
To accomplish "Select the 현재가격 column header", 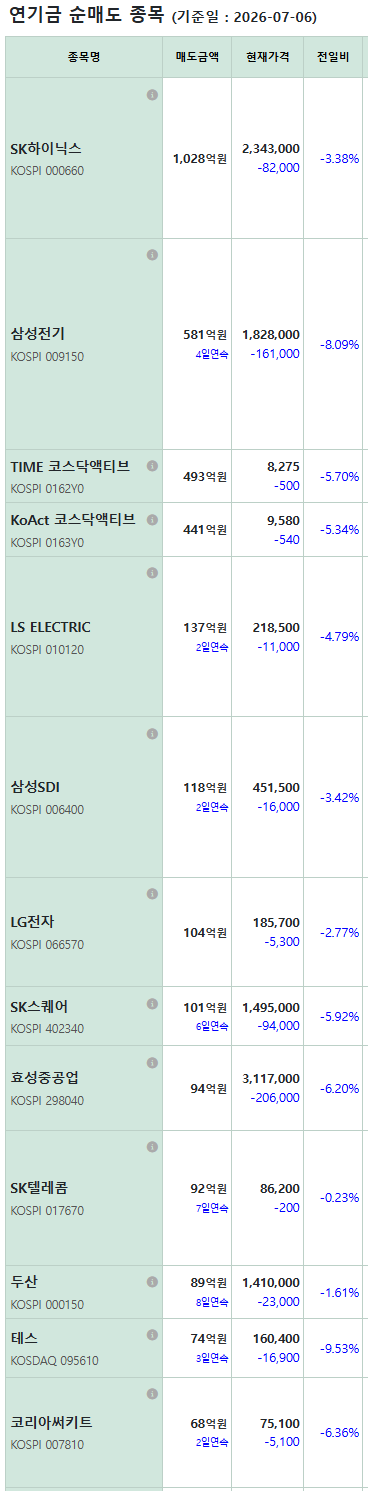I will pos(268,57).
